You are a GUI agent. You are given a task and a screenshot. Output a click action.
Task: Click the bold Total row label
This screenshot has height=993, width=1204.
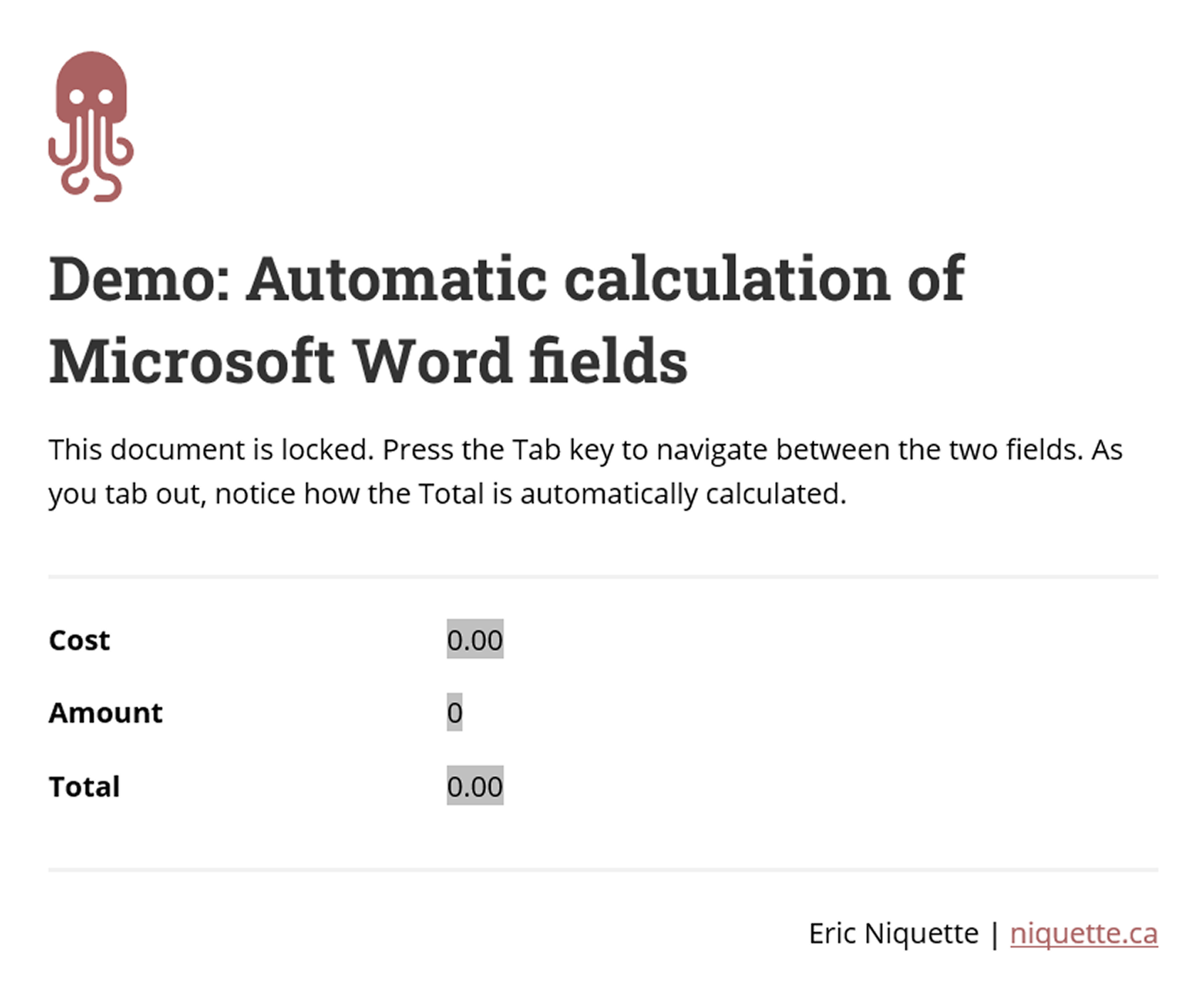point(84,787)
